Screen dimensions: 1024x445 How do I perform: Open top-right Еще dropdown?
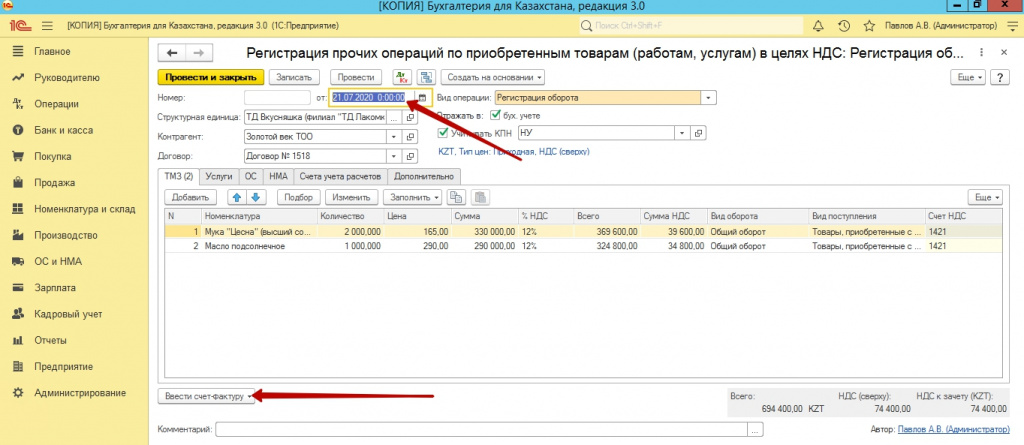(970, 77)
